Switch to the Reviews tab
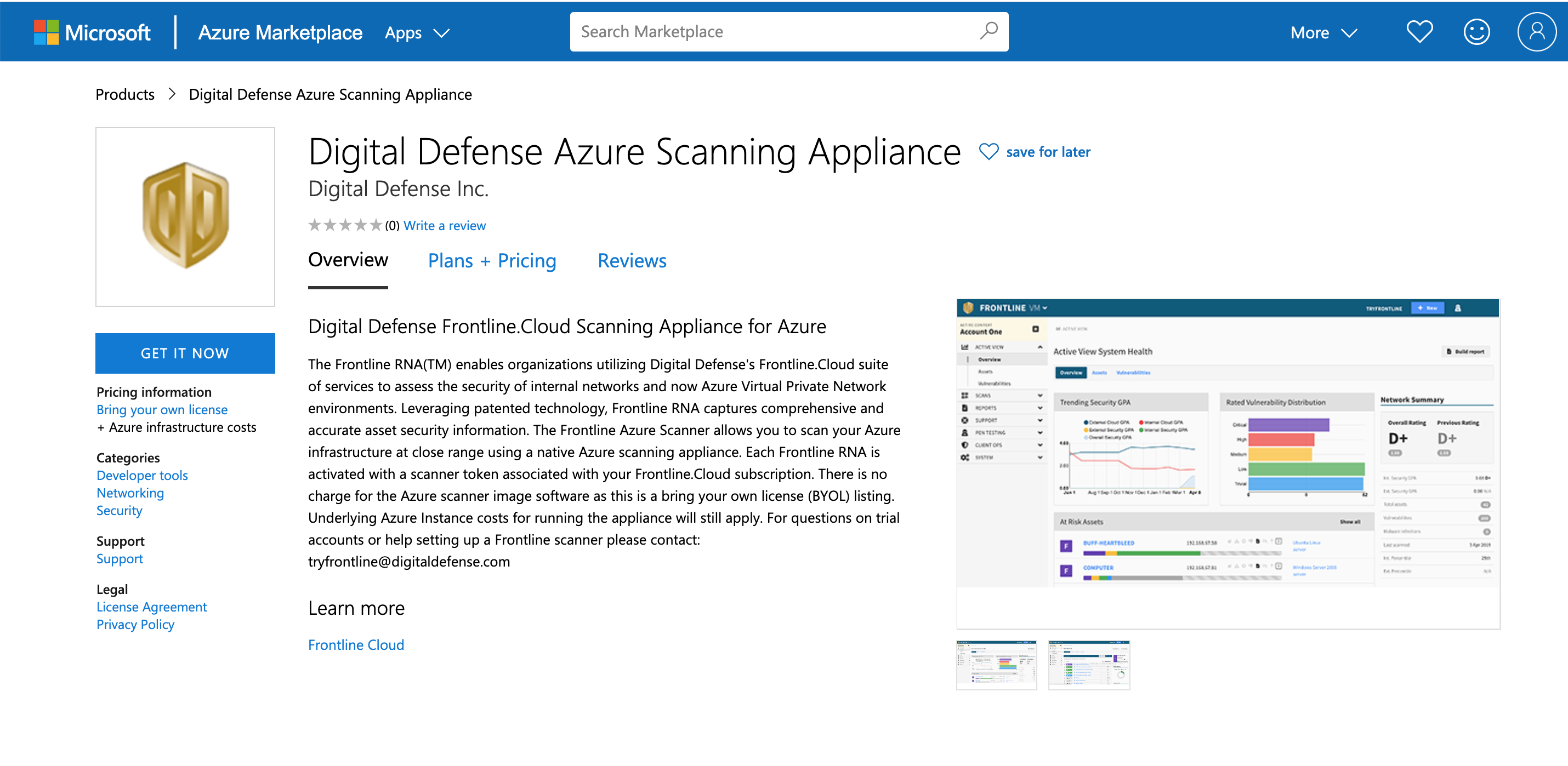Viewport: 1568px width, 766px height. point(632,260)
